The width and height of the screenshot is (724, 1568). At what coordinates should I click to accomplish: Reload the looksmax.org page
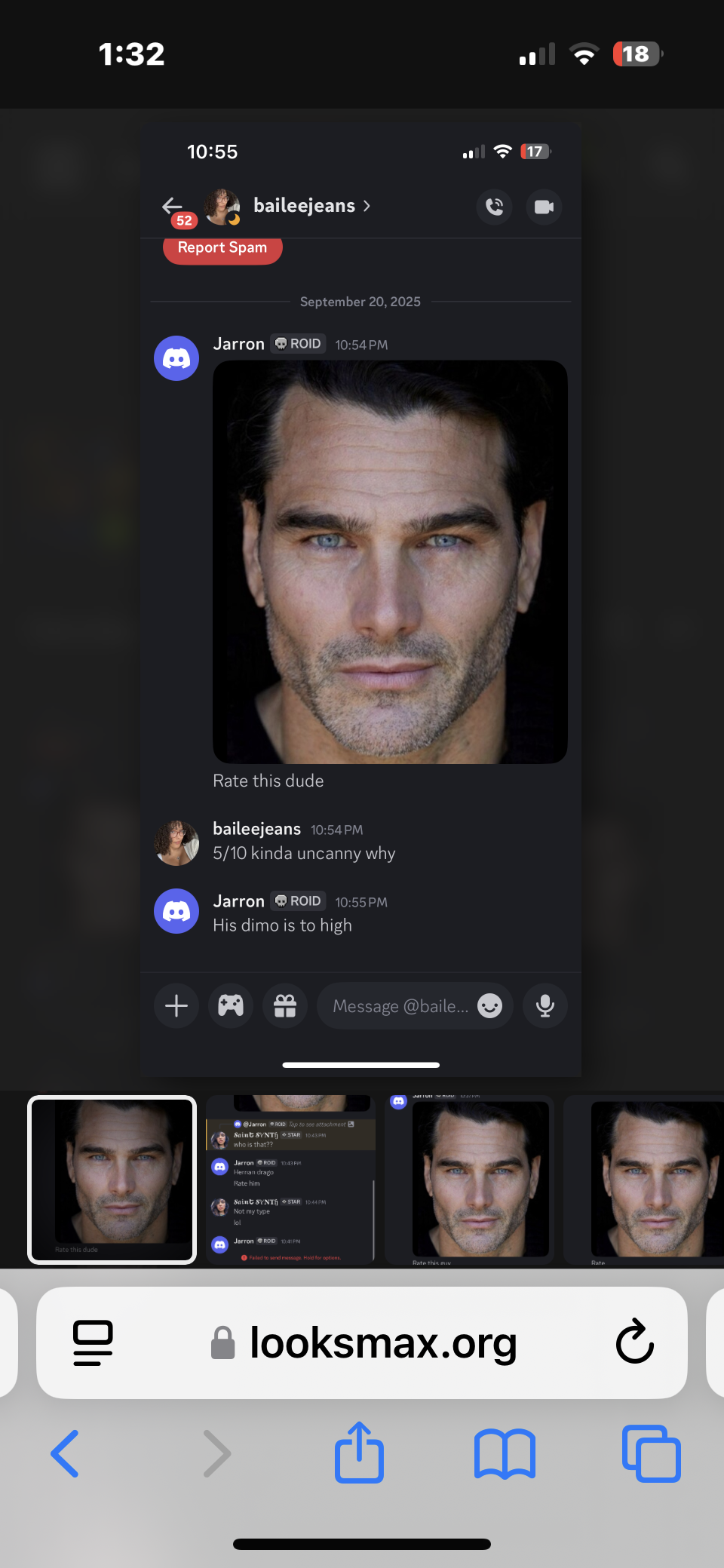[x=634, y=1342]
